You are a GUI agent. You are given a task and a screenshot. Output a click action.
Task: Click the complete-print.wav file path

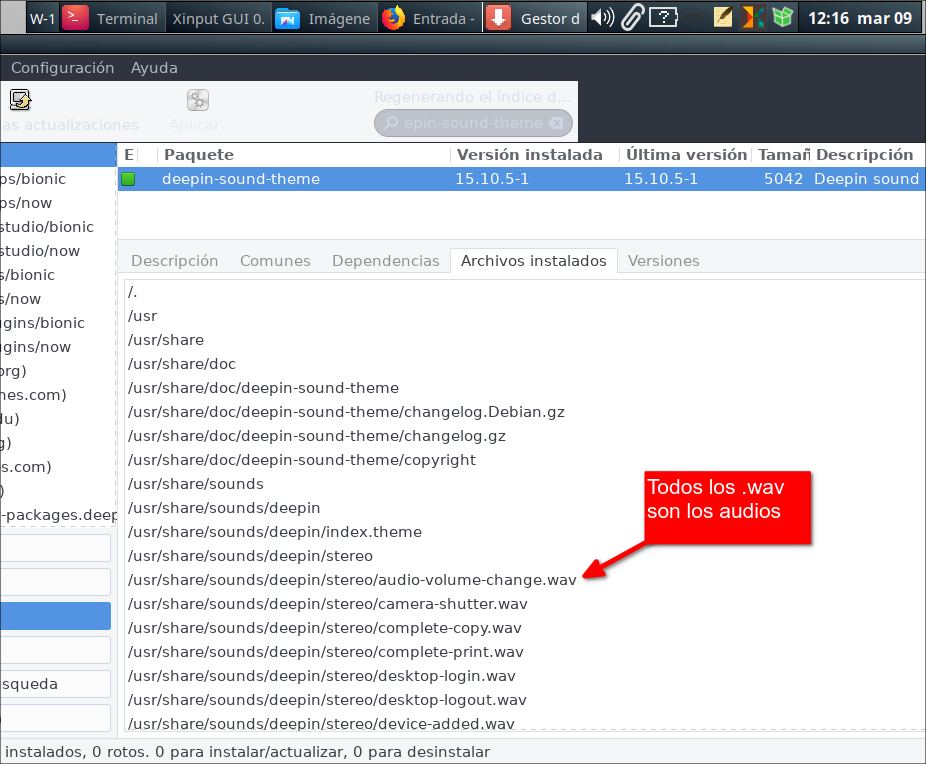326,652
